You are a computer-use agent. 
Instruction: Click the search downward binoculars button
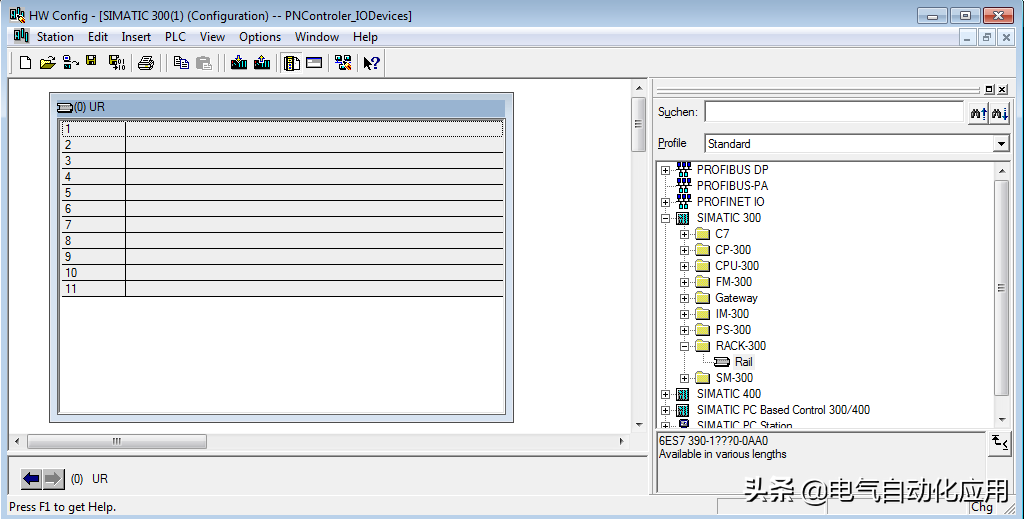[999, 113]
